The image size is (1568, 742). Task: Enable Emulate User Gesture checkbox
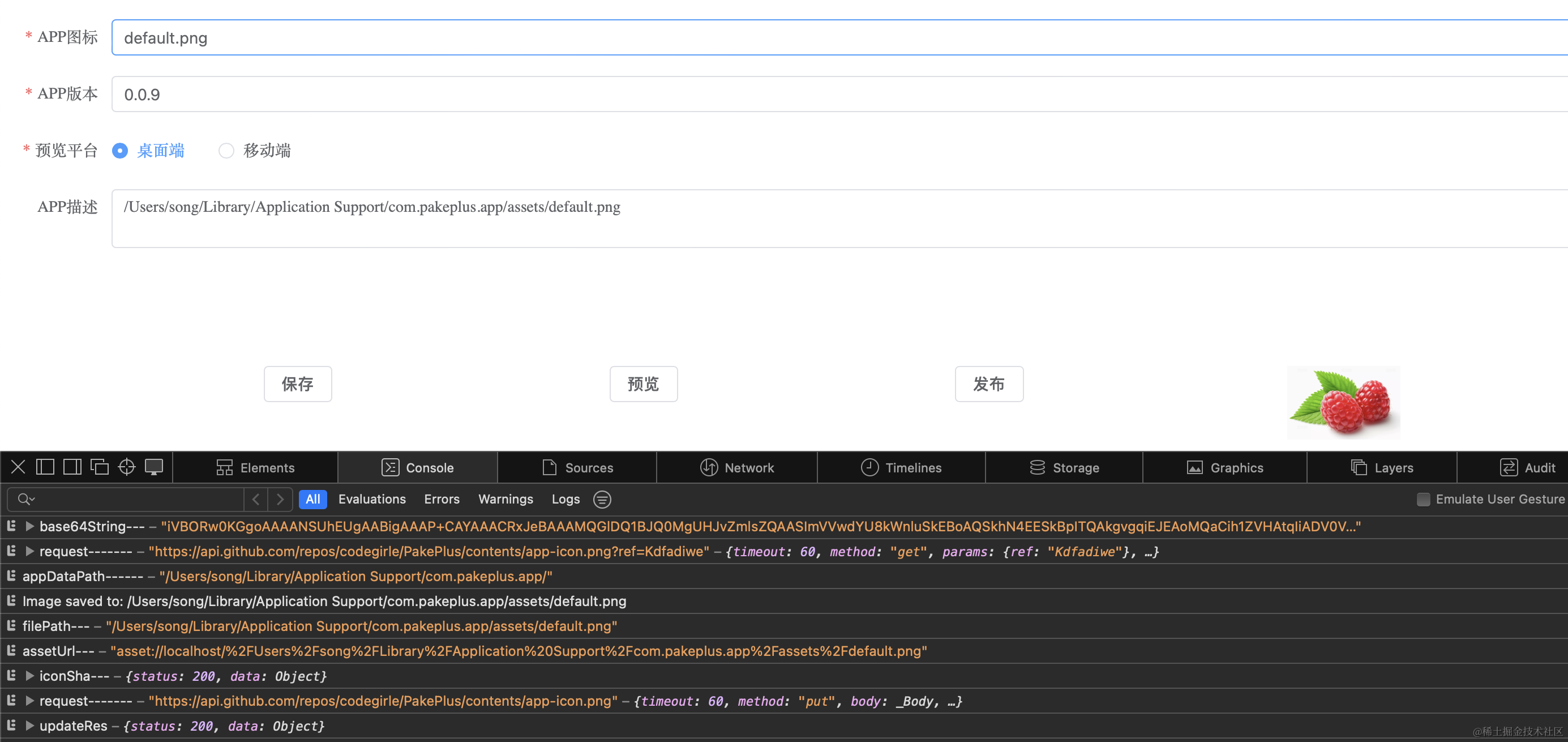click(x=1423, y=500)
